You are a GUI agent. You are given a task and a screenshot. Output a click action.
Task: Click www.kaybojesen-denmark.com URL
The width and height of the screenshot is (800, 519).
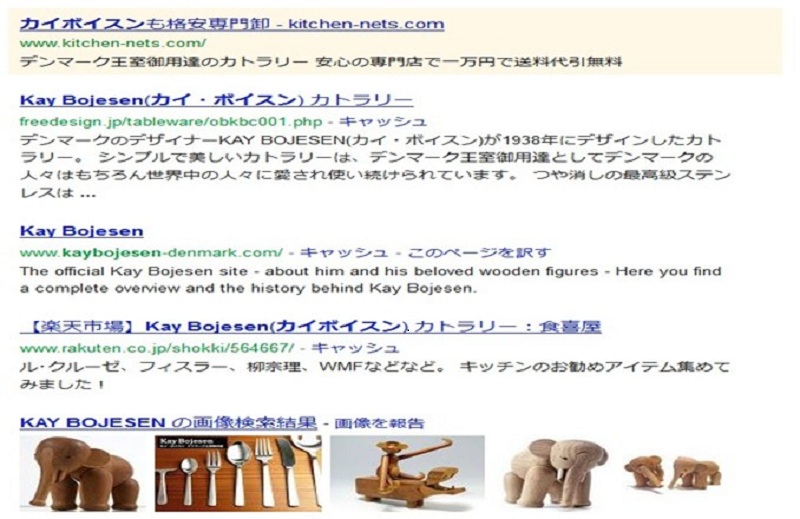(x=151, y=253)
